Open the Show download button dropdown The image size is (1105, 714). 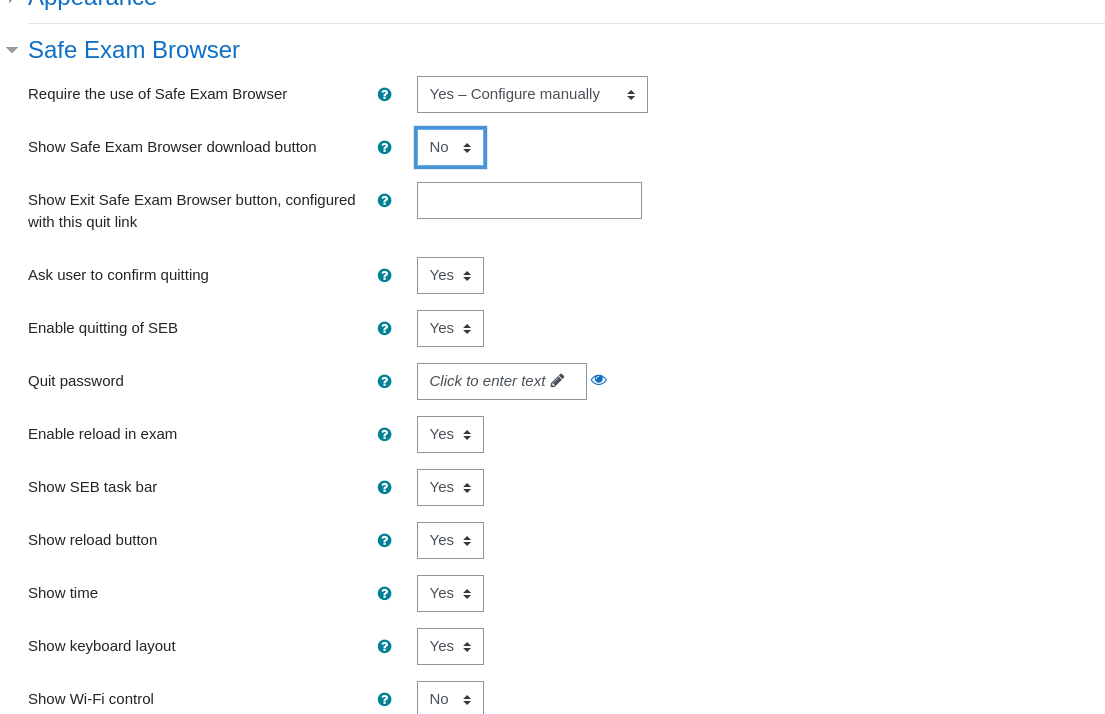(x=450, y=147)
